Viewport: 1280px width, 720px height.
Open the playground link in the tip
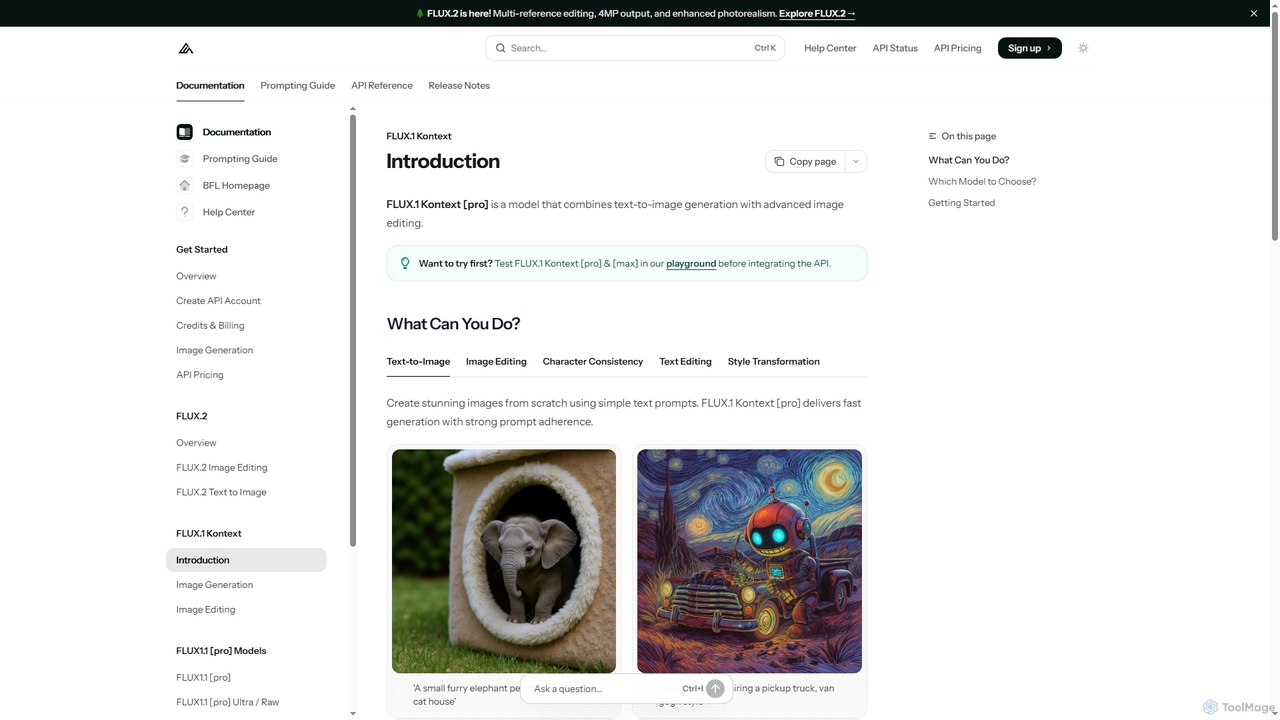pyautogui.click(x=691, y=264)
